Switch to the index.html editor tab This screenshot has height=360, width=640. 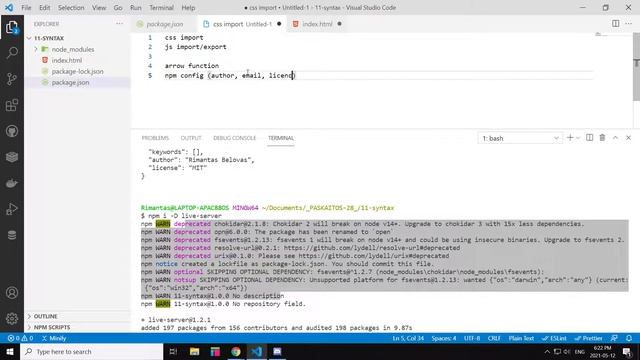pyautogui.click(x=317, y=24)
